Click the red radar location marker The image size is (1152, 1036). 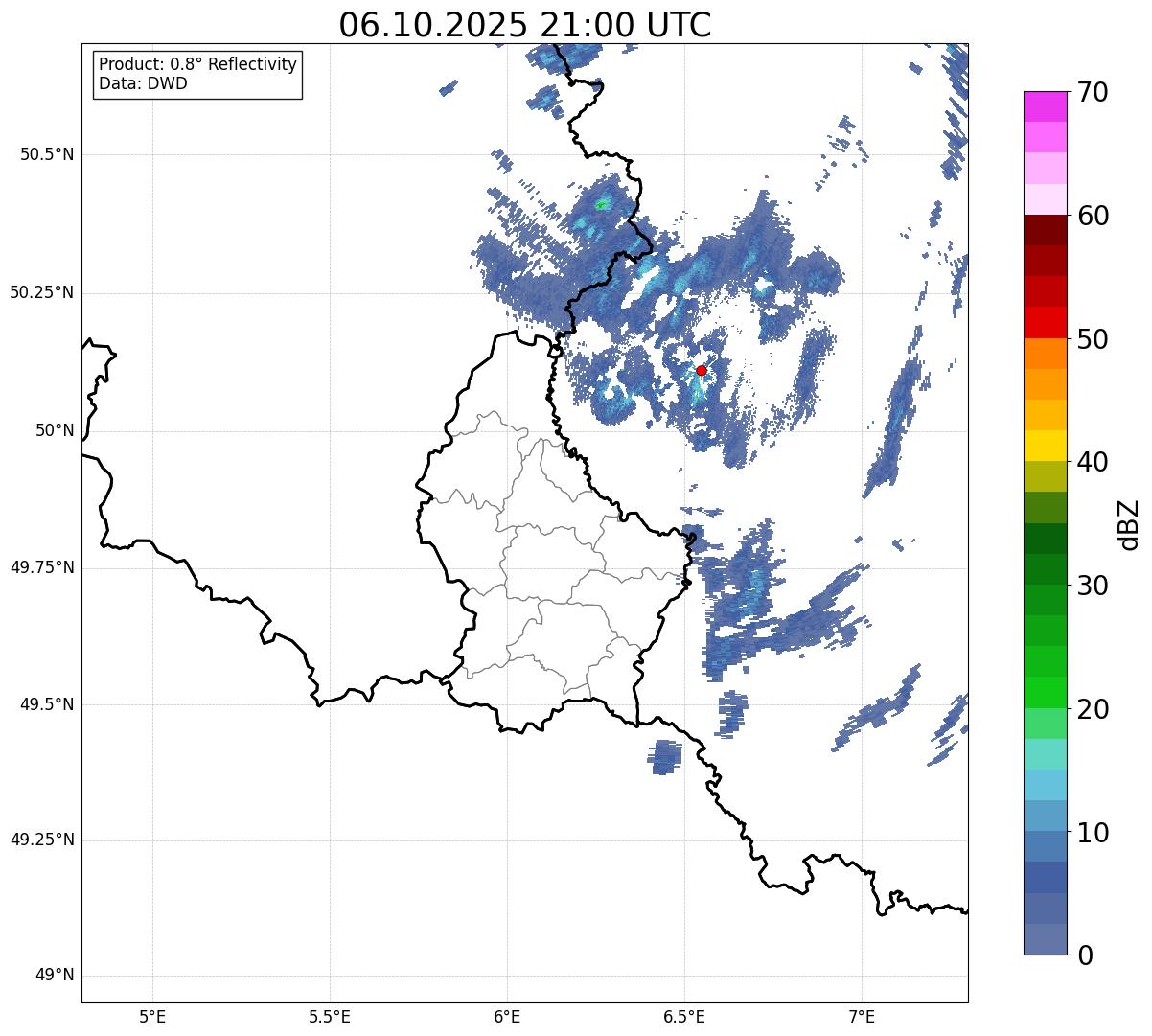(702, 370)
